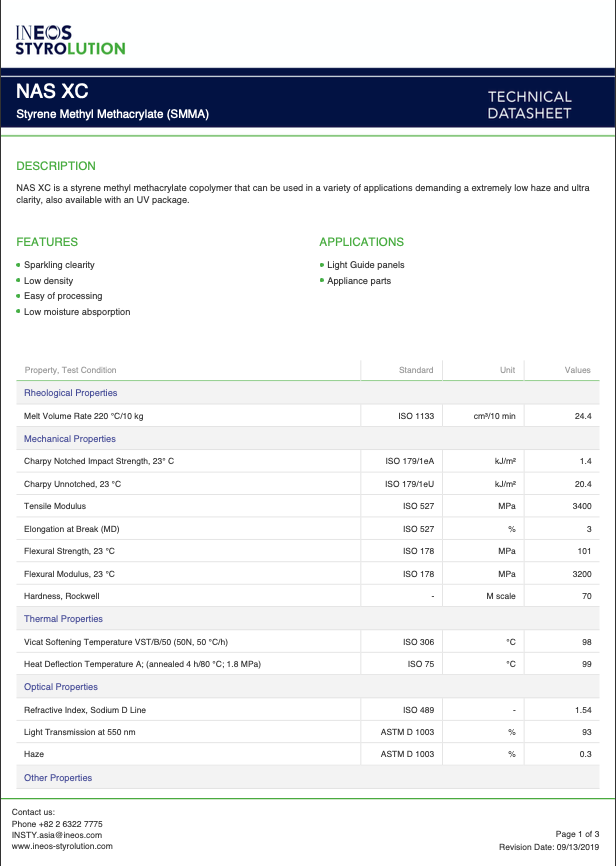Image resolution: width=616 pixels, height=866 pixels.
Task: Click the INSTY.asia@ineos.com email address
Action: click(x=57, y=834)
